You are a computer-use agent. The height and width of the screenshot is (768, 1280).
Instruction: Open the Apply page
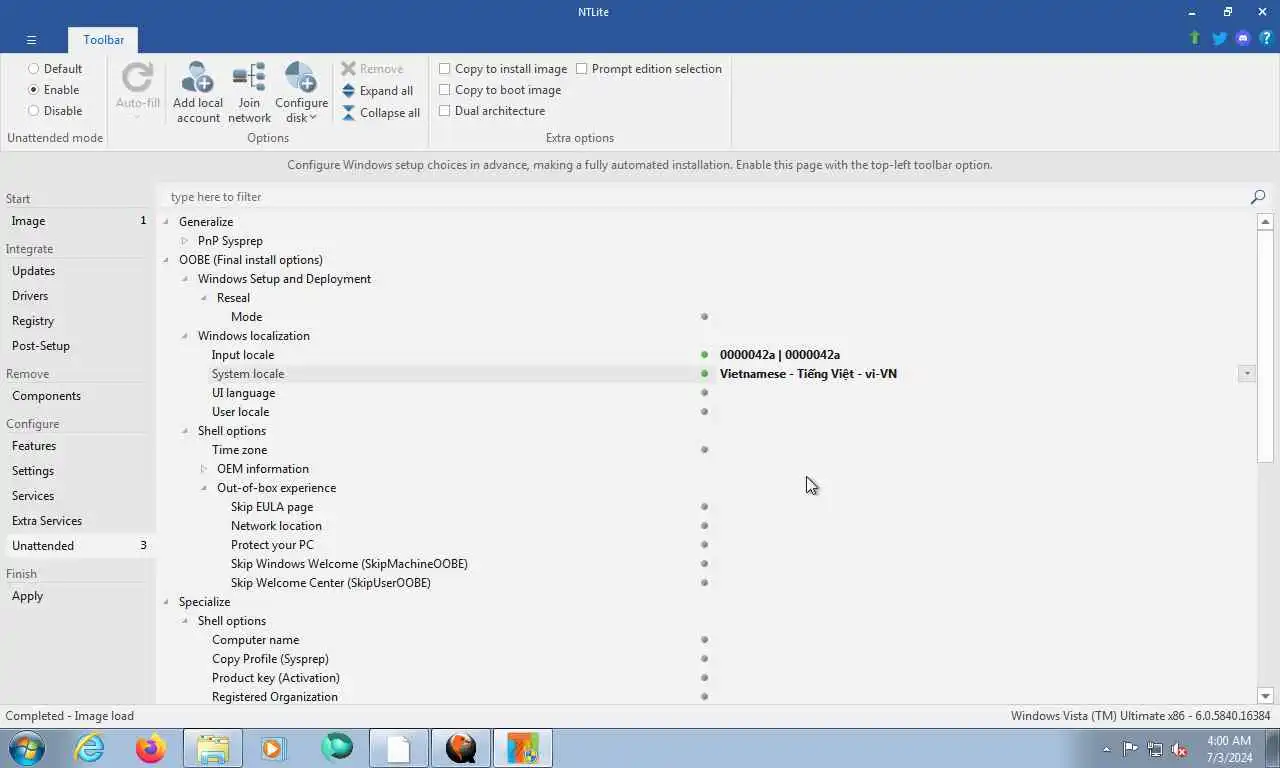(78, 596)
